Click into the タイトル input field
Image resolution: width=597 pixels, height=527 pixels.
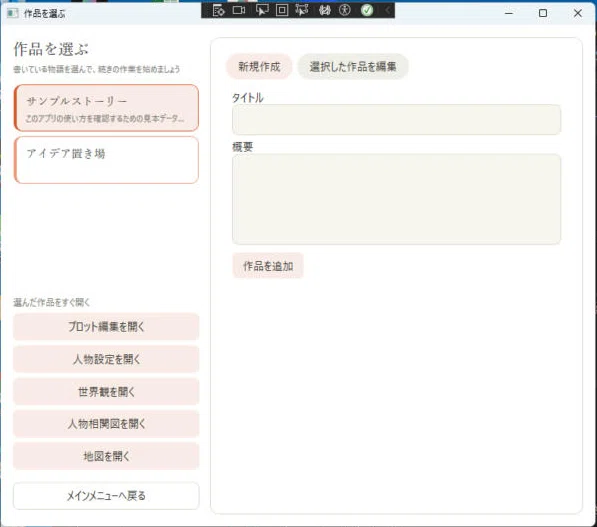396,120
